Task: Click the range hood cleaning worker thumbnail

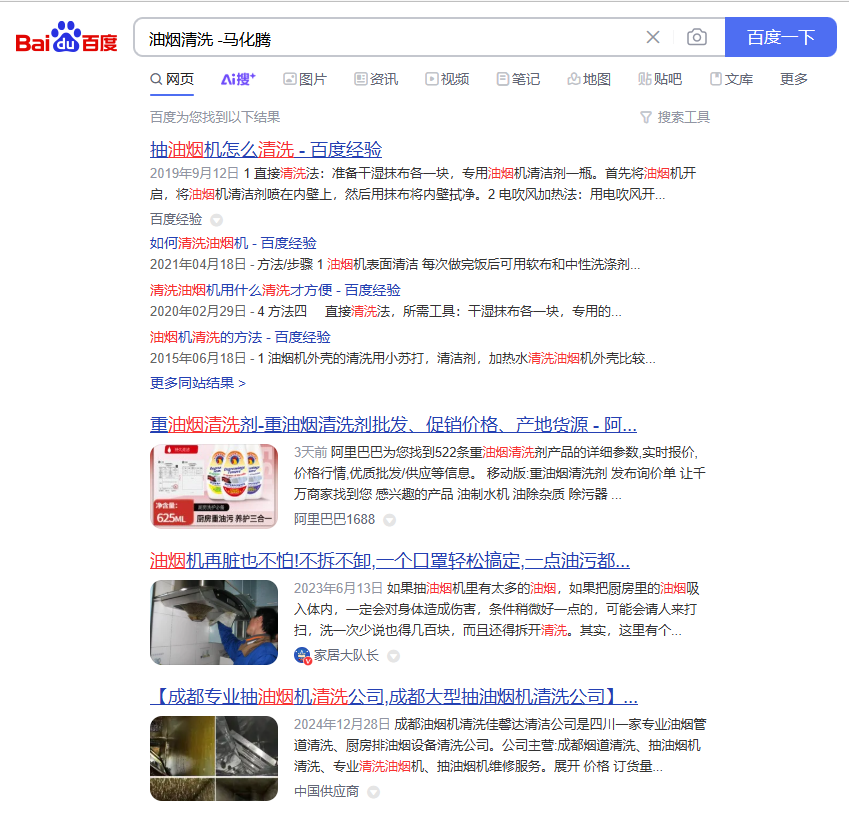Action: 214,622
